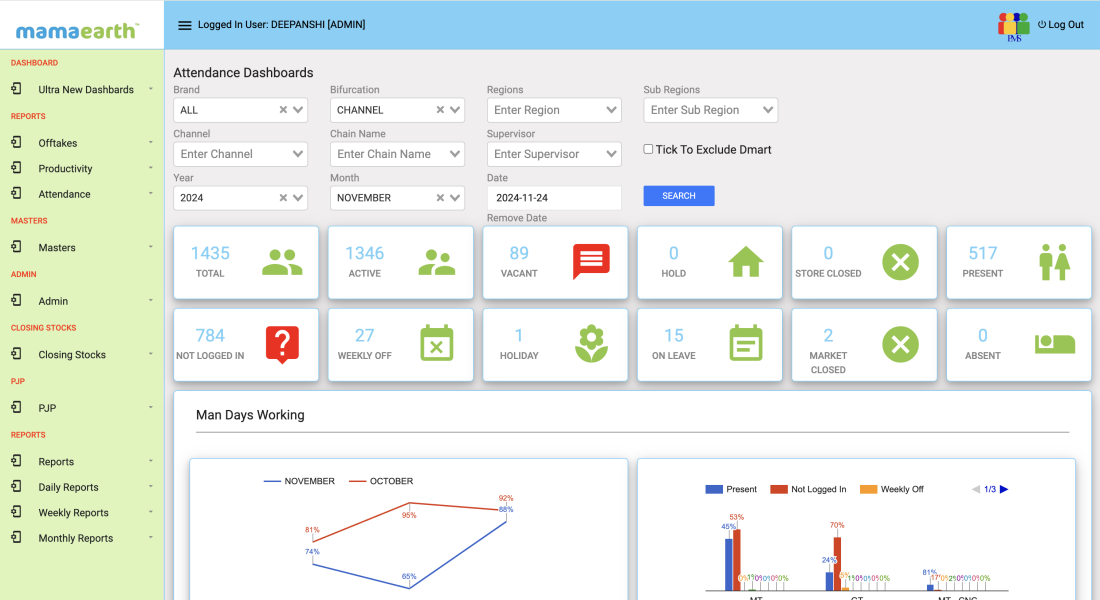Expand the Attendance sidebar menu

pos(82,194)
